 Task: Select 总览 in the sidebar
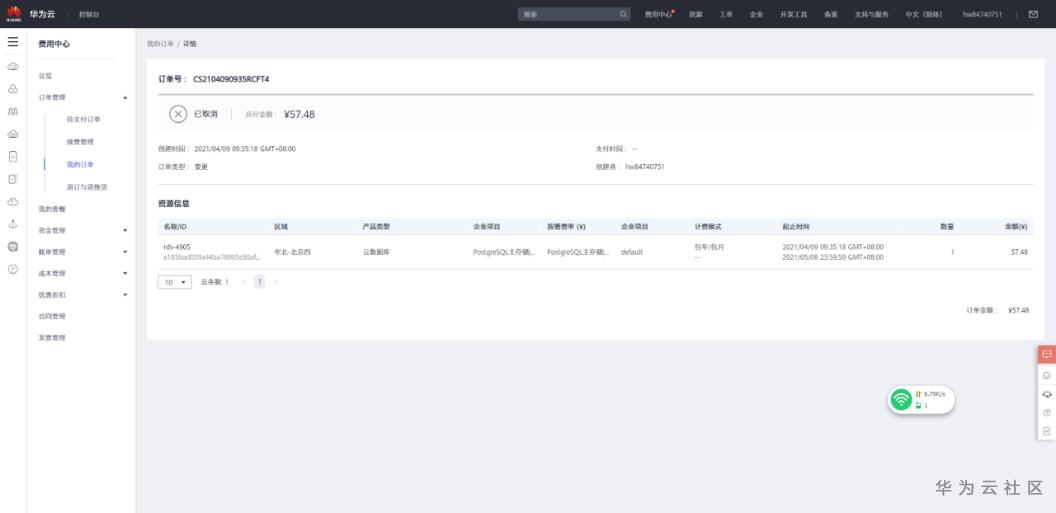click(x=45, y=76)
